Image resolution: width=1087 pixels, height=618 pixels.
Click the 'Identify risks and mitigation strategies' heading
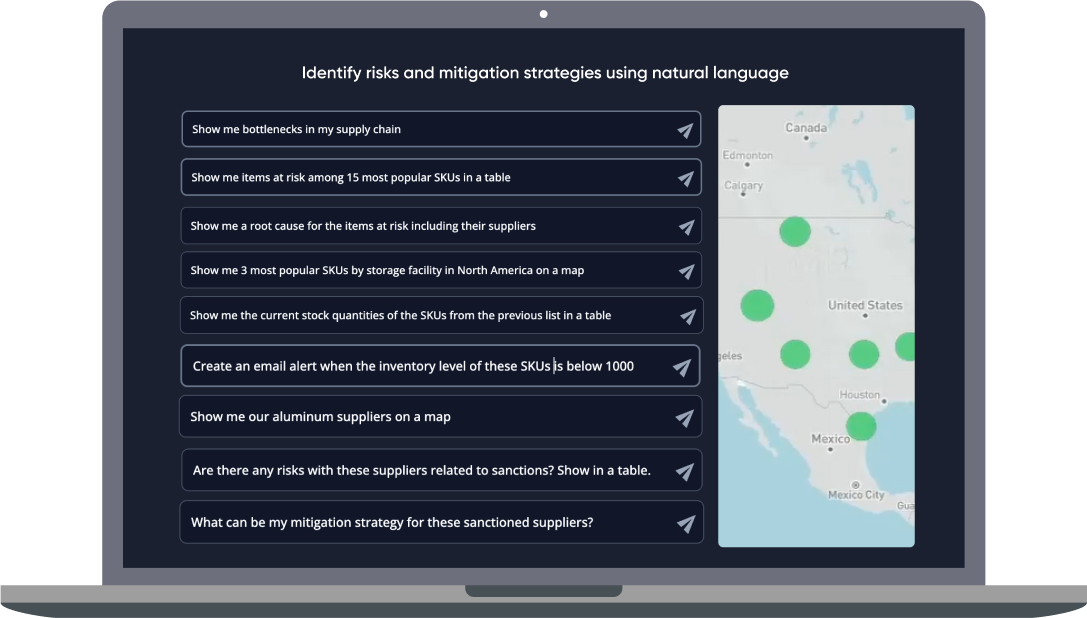pyautogui.click(x=545, y=73)
